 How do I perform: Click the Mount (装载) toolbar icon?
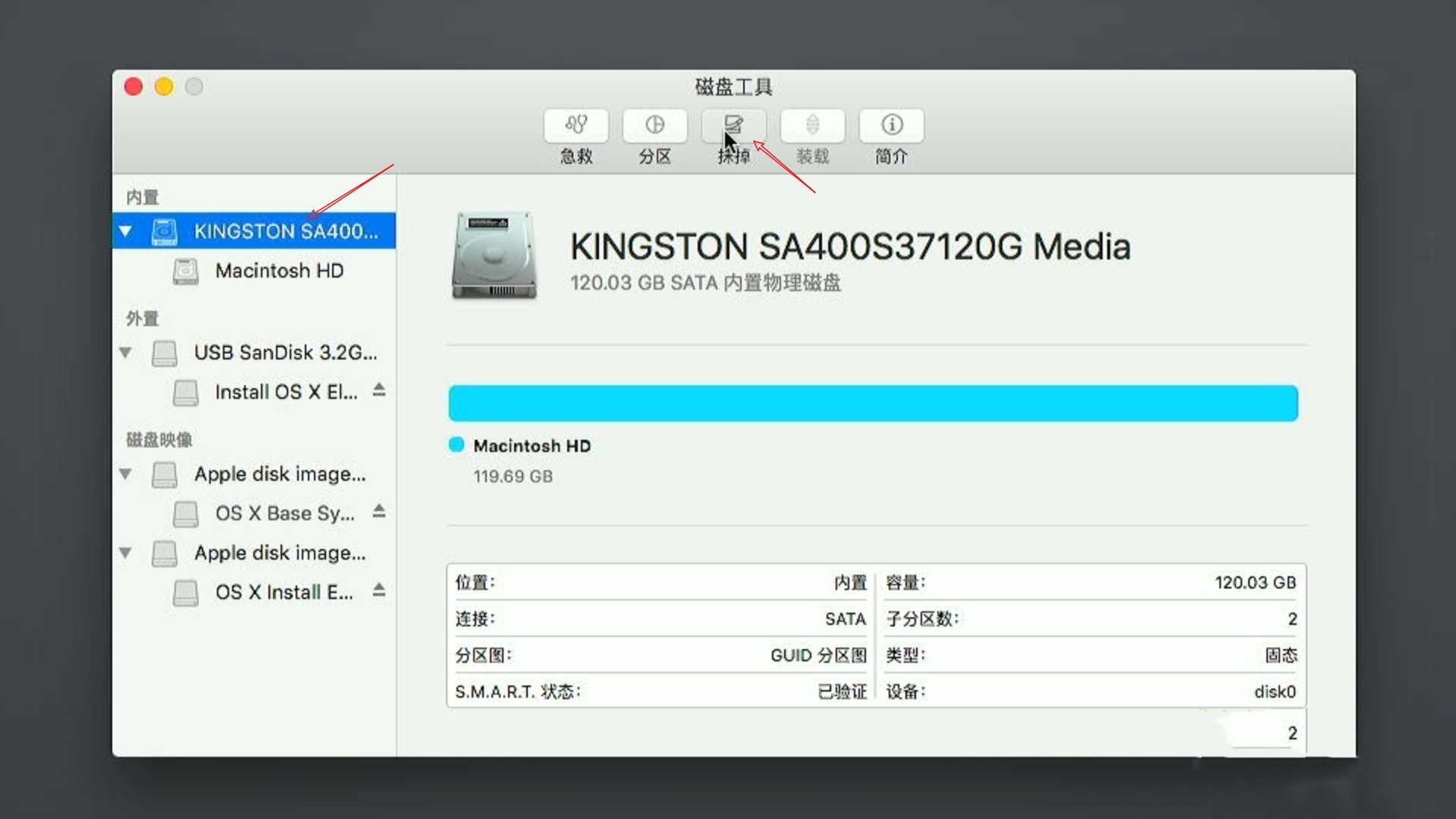[x=812, y=125]
